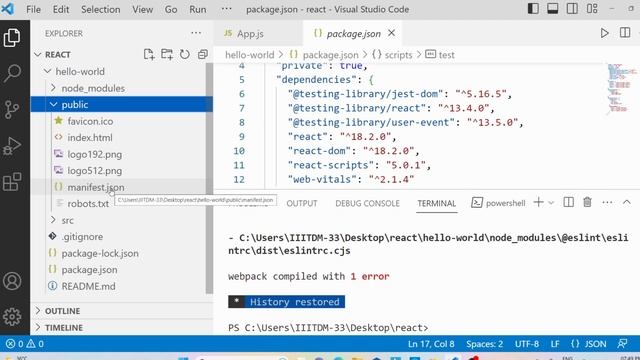The width and height of the screenshot is (640, 360).
Task: Click the Ln 17, Col 8 status item
Action: pyautogui.click(x=431, y=344)
